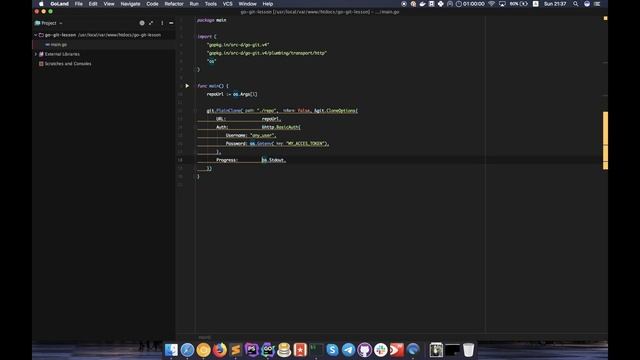Open Sublime Text from the dock
This screenshot has width=640, height=360.
click(x=236, y=350)
